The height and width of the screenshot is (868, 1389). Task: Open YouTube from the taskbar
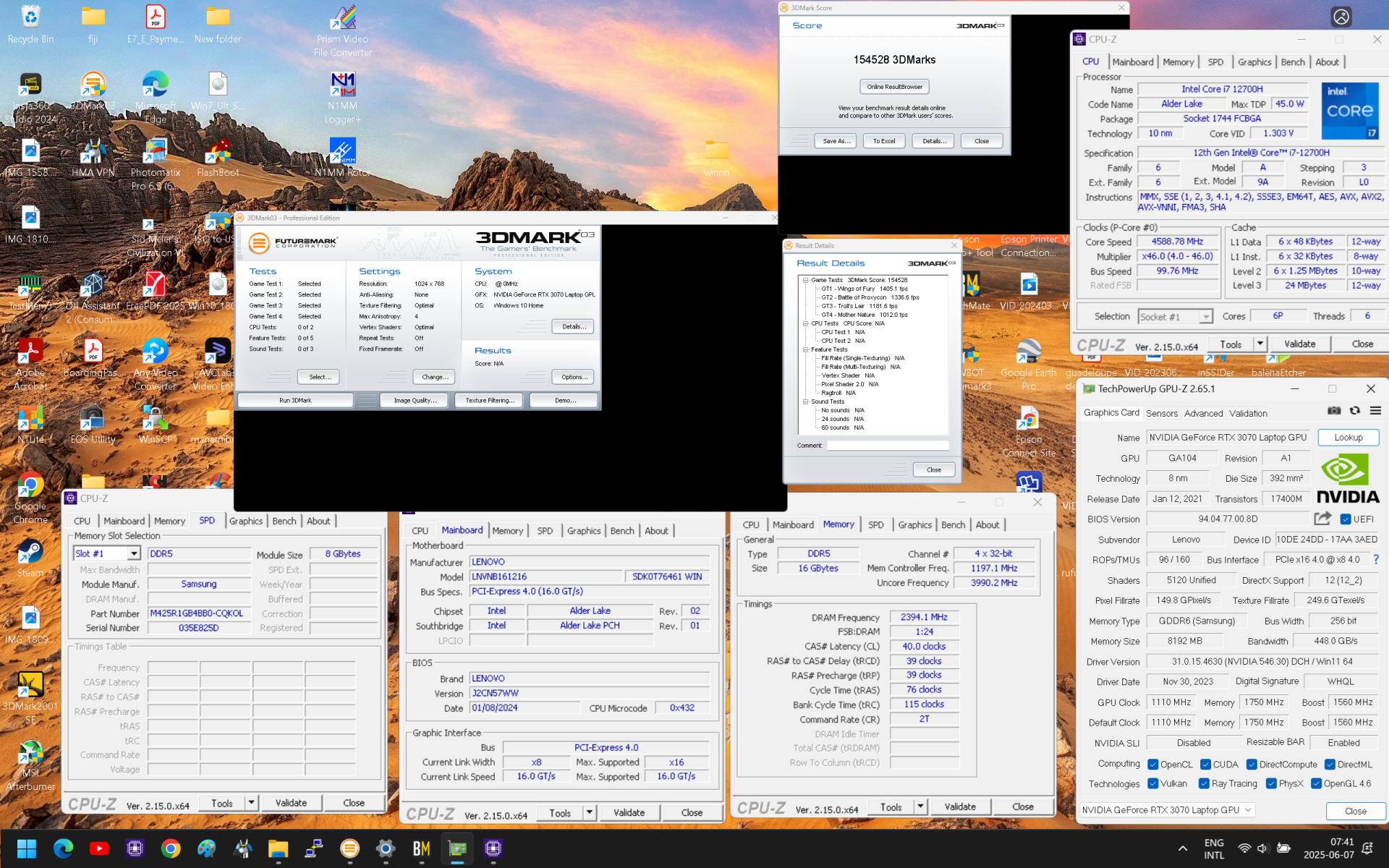[99, 848]
